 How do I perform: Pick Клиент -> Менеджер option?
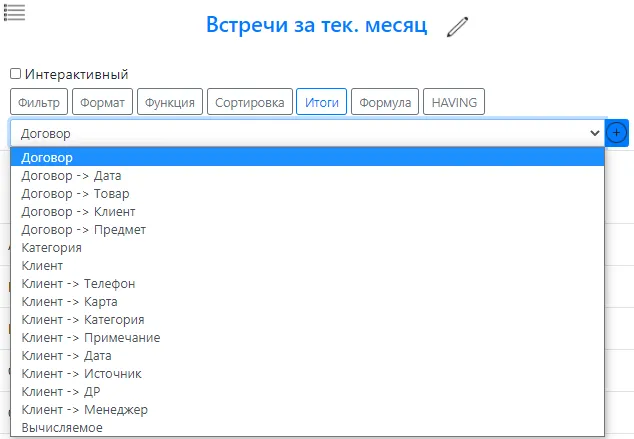pyautogui.click(x=307, y=409)
